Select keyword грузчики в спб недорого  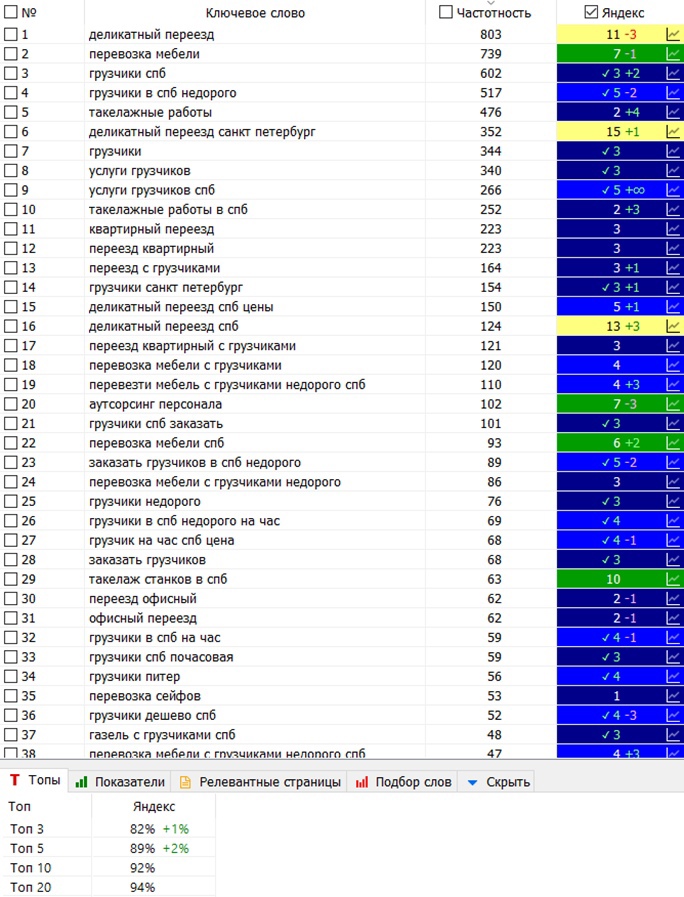tap(162, 93)
